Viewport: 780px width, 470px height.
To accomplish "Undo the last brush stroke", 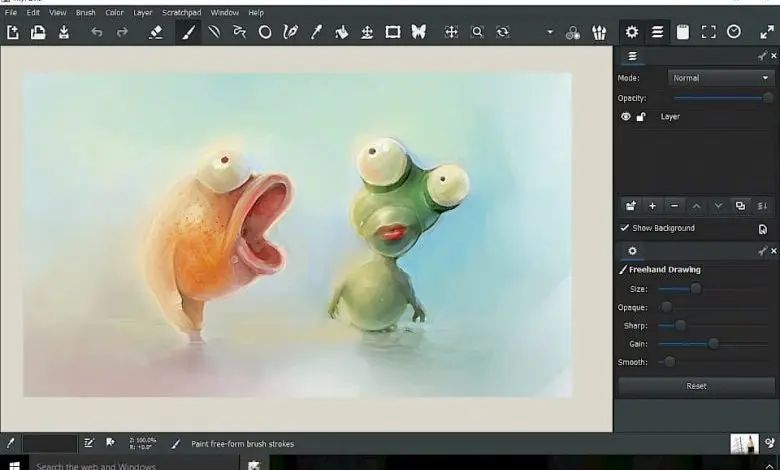I will click(97, 32).
